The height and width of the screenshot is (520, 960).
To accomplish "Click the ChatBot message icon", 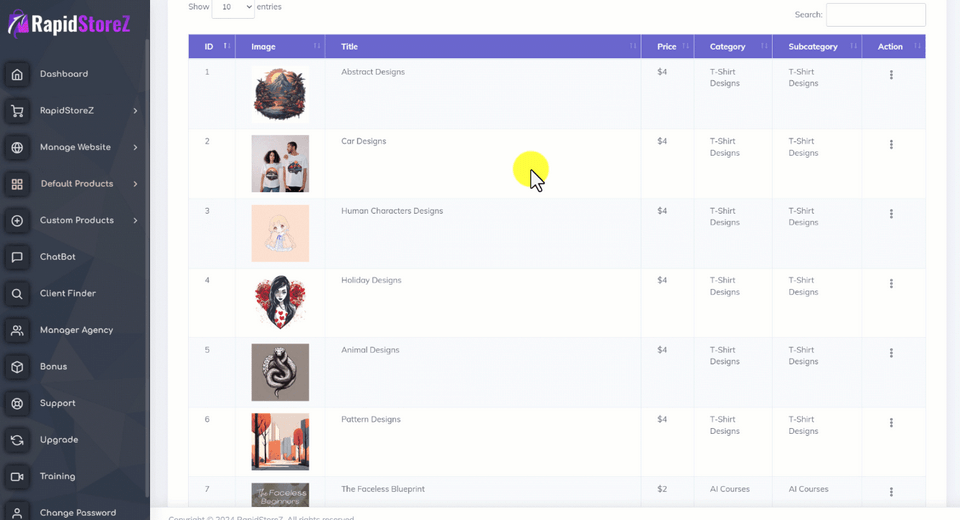I will click(x=17, y=257).
